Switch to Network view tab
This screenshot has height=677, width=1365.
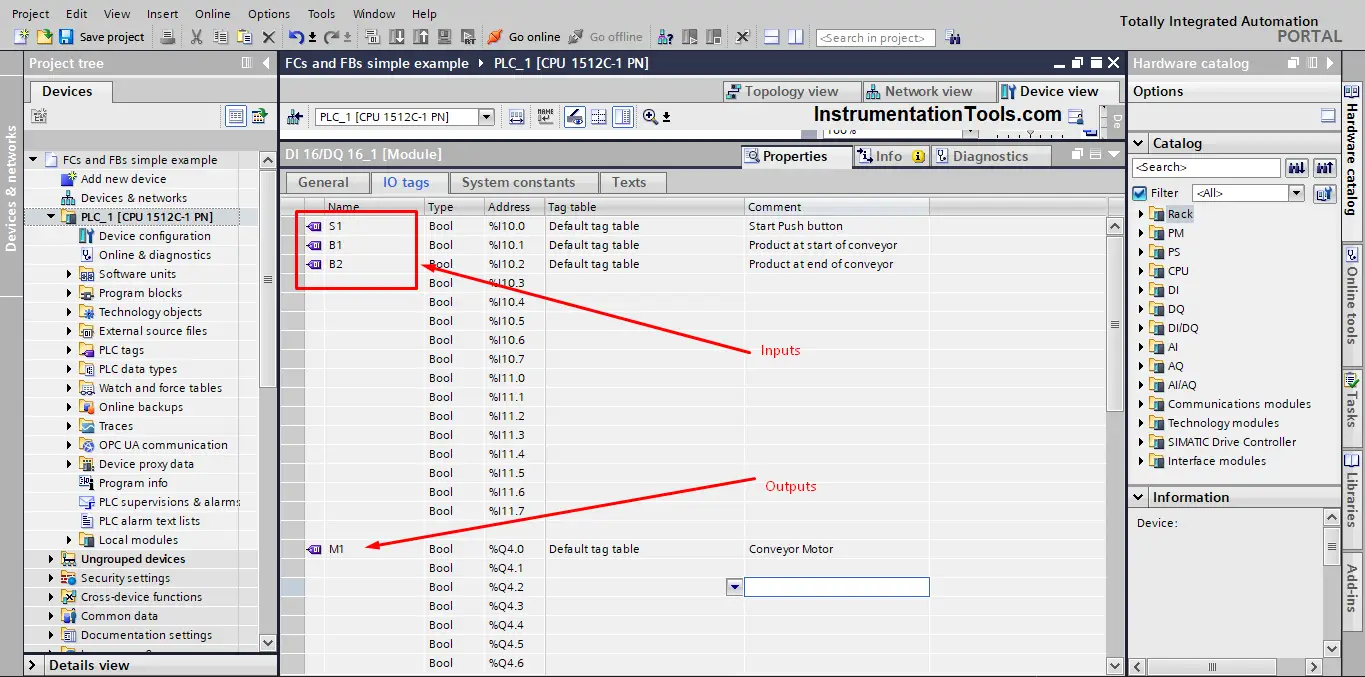[927, 91]
